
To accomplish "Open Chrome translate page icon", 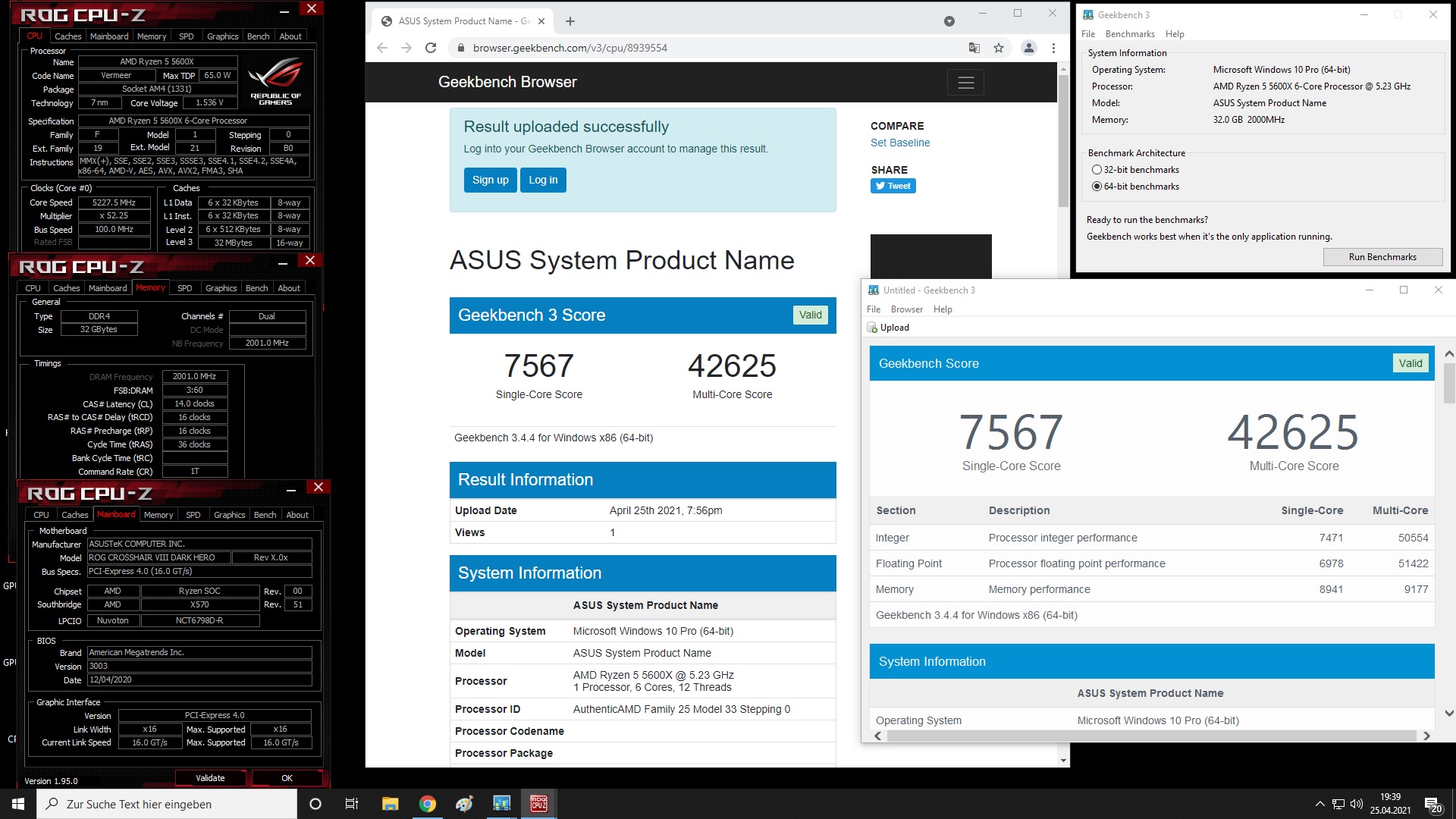I will 974,48.
